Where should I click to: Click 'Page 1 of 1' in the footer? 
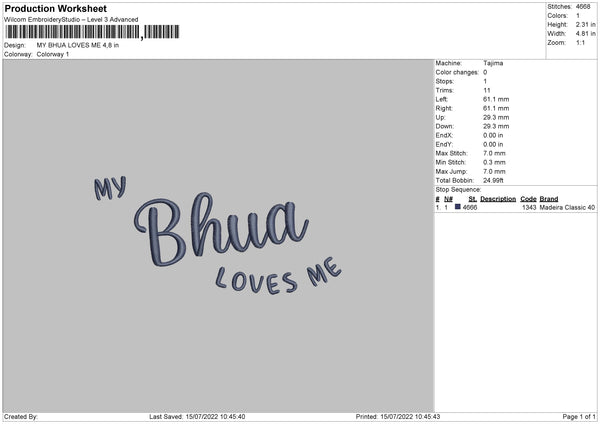(579, 417)
